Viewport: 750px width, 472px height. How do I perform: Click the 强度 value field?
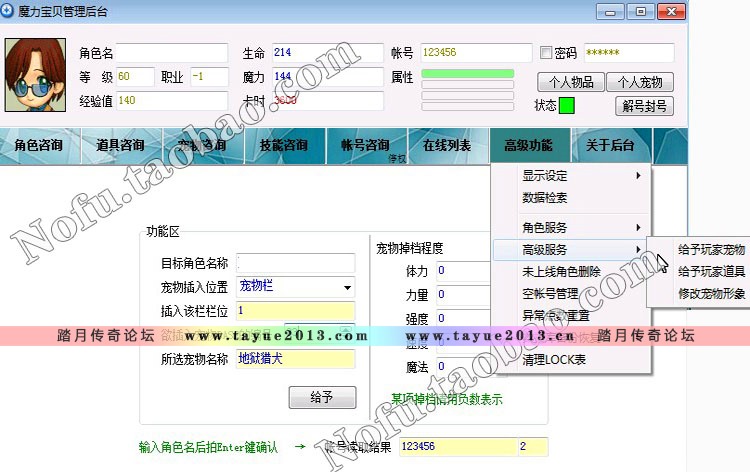click(463, 318)
